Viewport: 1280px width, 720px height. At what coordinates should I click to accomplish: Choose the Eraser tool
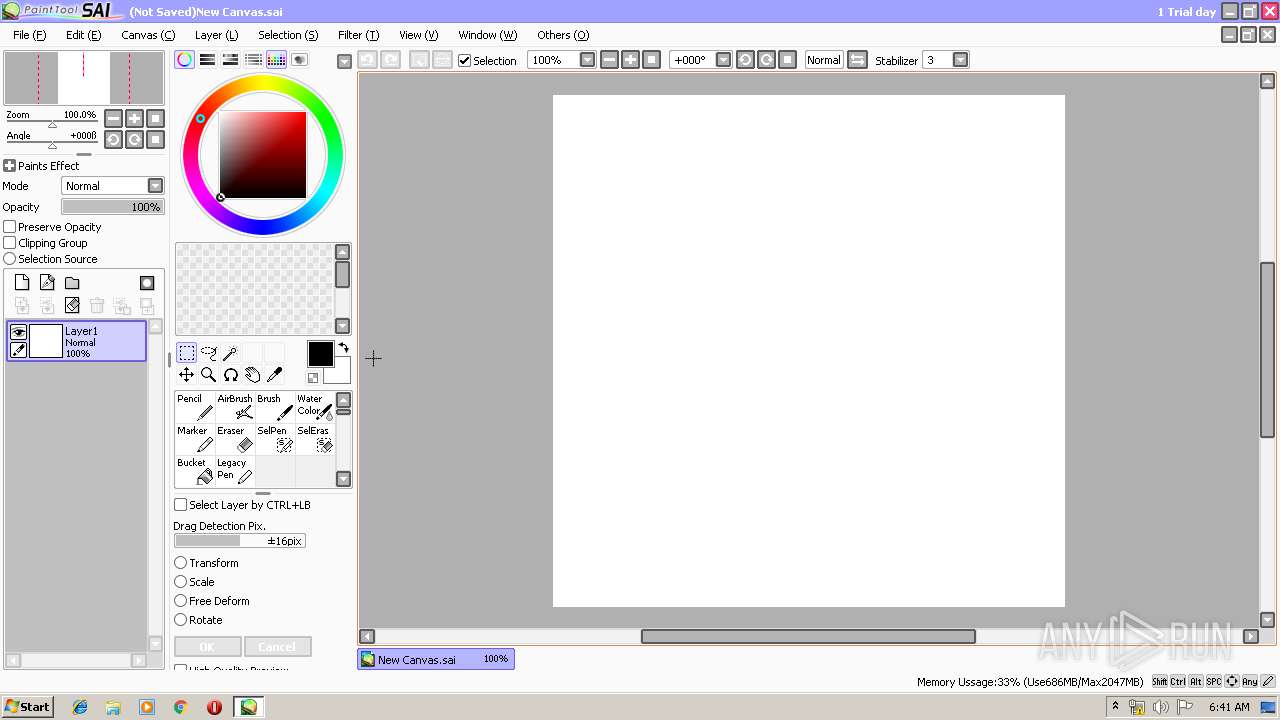click(235, 439)
